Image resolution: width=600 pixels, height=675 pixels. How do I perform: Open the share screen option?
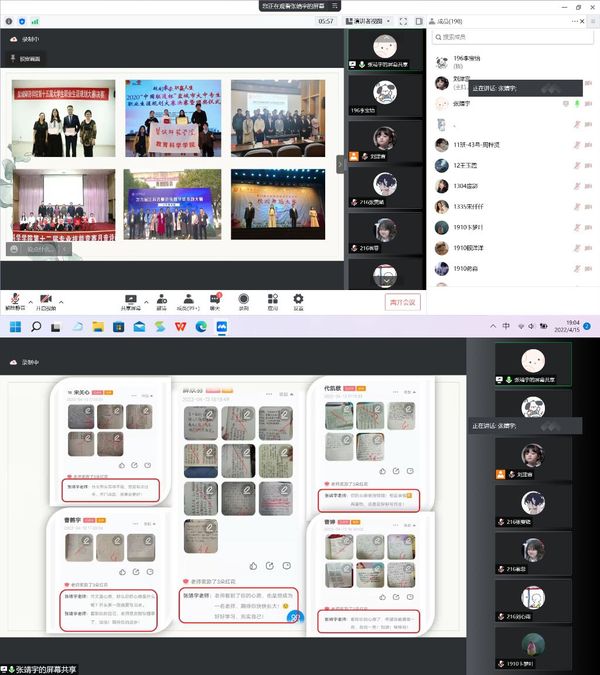pos(131,299)
